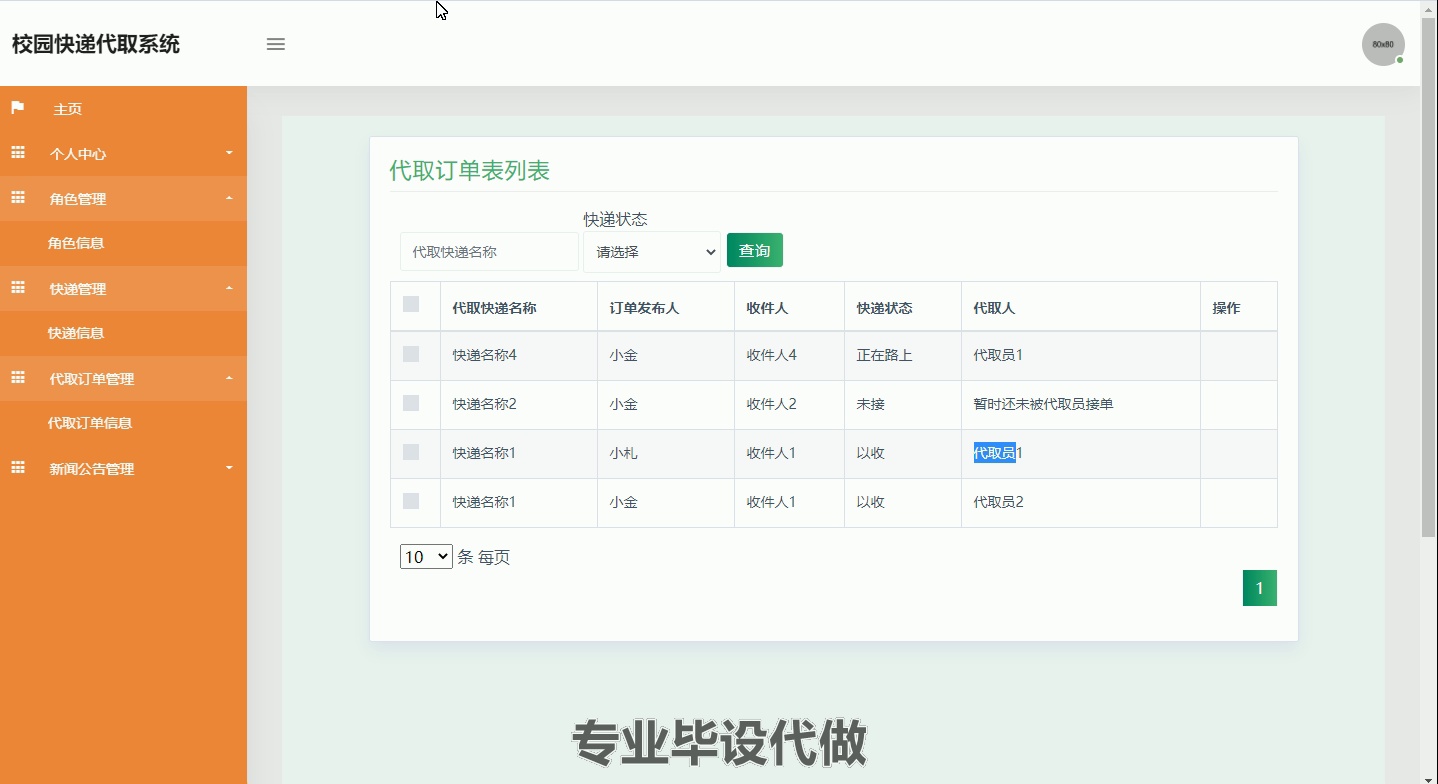Screen dimensions: 1438x784
Task: Open the 角色信息 submenu item
Action: (75, 243)
